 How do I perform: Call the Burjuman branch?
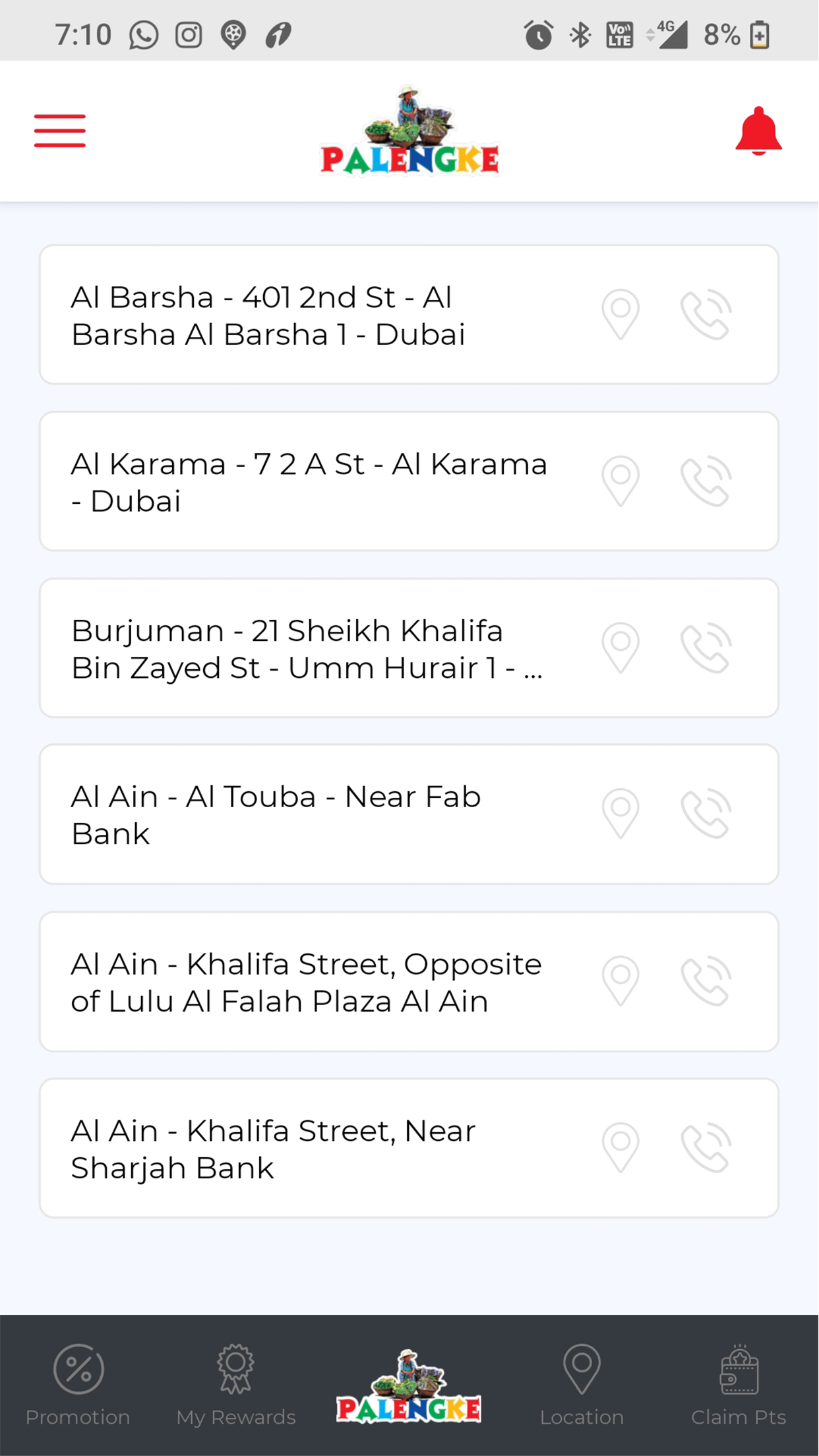click(706, 648)
